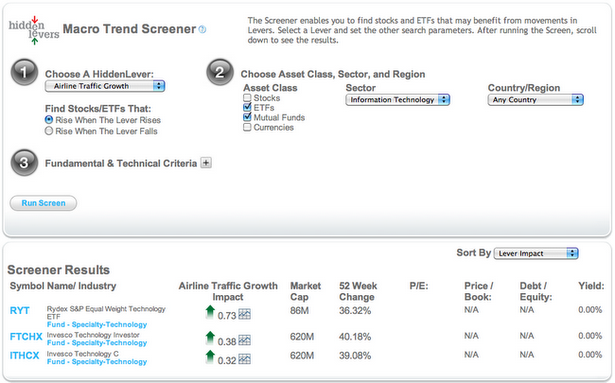Click the green up arrow for FTCHX impact
The width and height of the screenshot is (615, 383).
[x=210, y=338]
